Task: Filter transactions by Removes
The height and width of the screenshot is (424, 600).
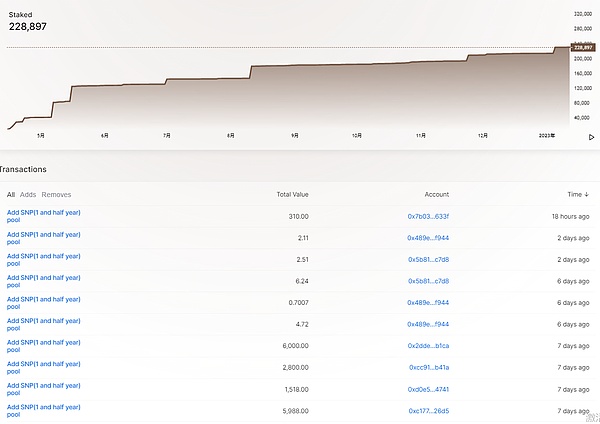Action: pyautogui.click(x=56, y=194)
